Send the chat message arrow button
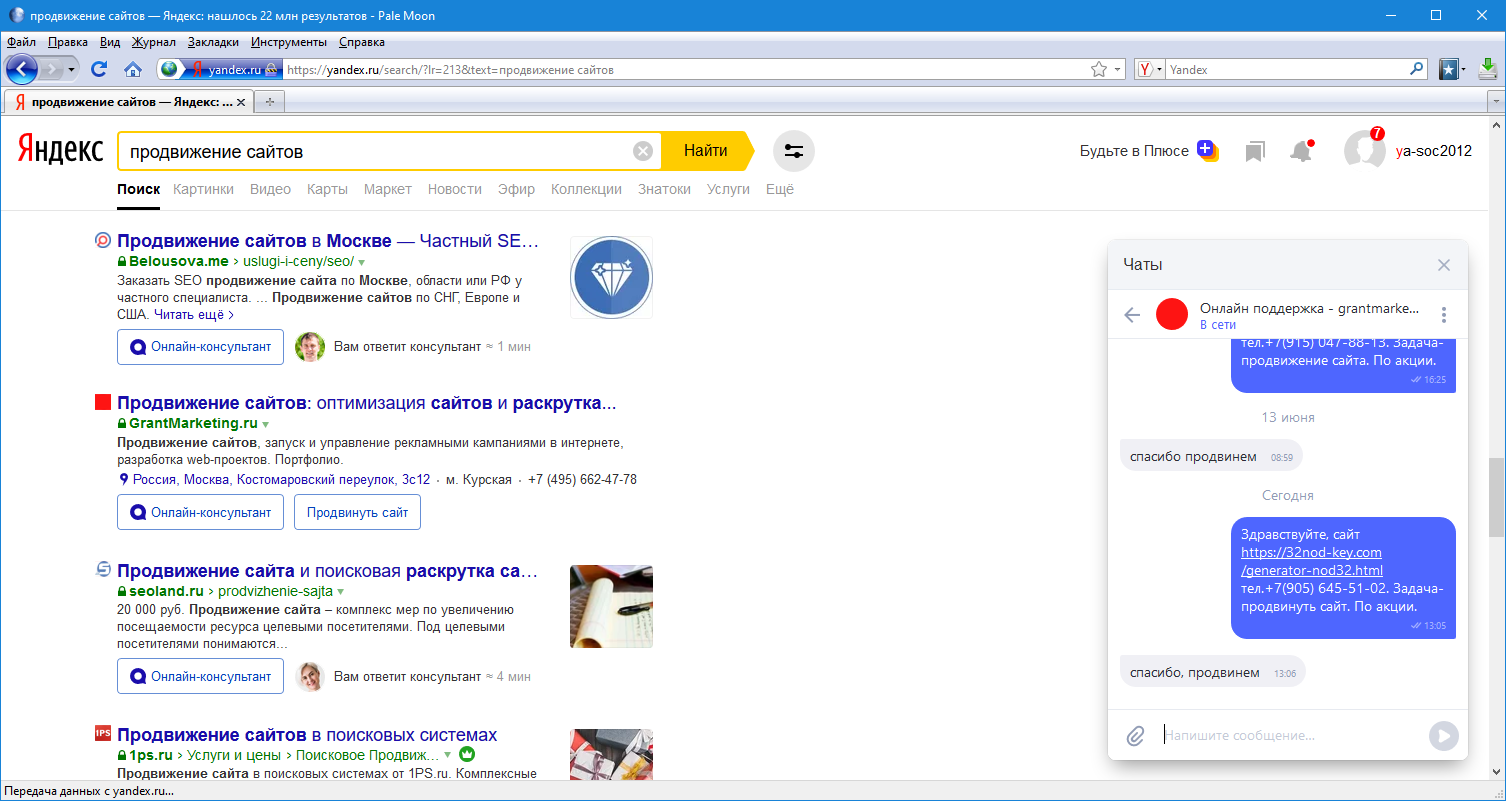The image size is (1506, 801). click(1443, 736)
